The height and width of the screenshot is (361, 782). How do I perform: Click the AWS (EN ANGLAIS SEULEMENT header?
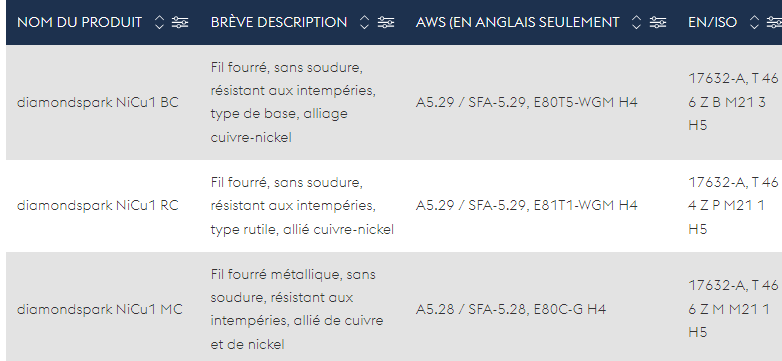[x=517, y=22]
